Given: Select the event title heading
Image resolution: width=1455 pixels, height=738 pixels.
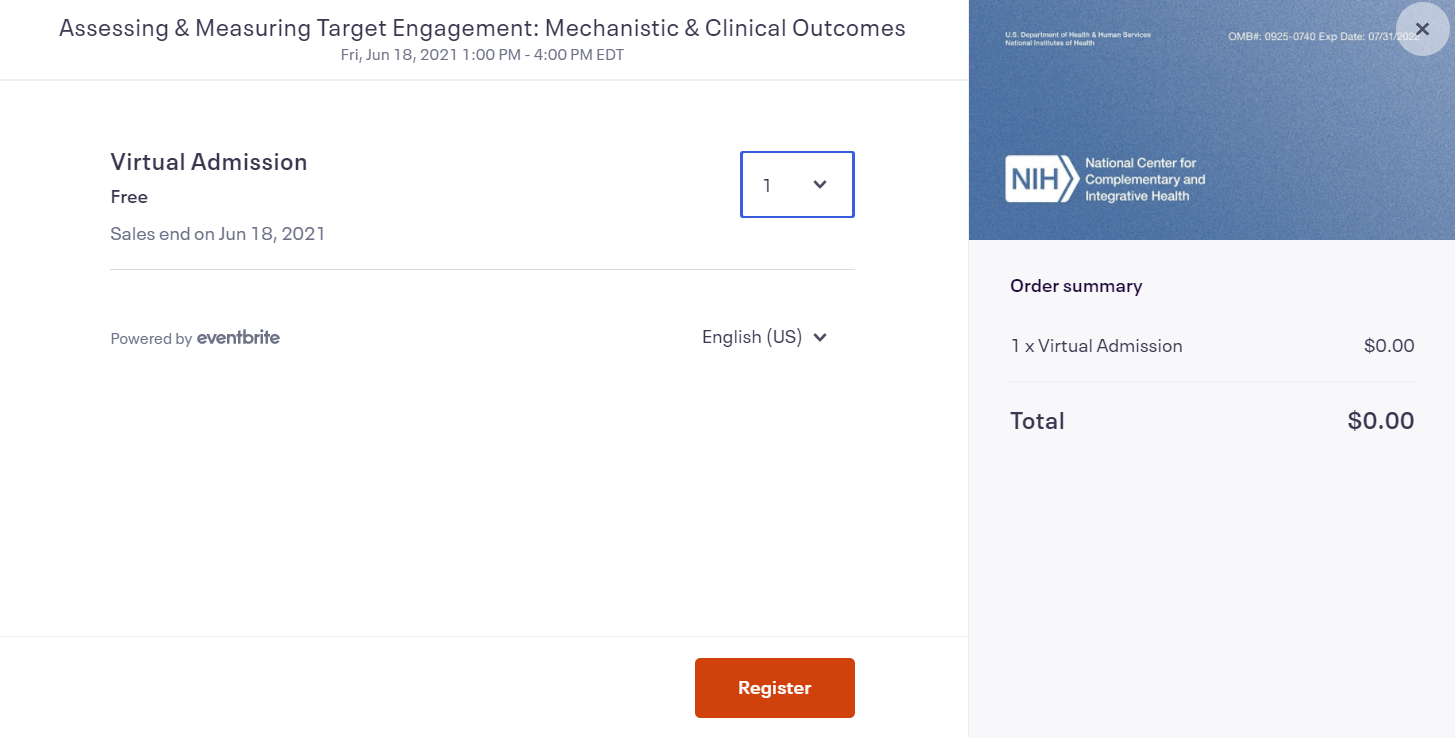Looking at the screenshot, I should 482,28.
